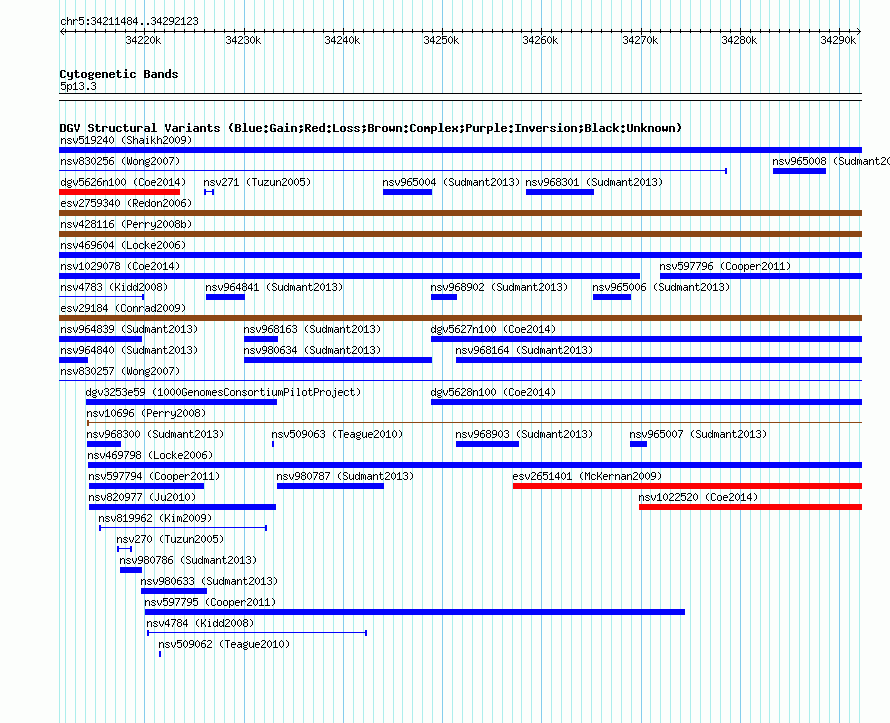Image resolution: width=890 pixels, height=723 pixels.
Task: Open nsv10696 (Perry2008) label
Action: [x=146, y=413]
